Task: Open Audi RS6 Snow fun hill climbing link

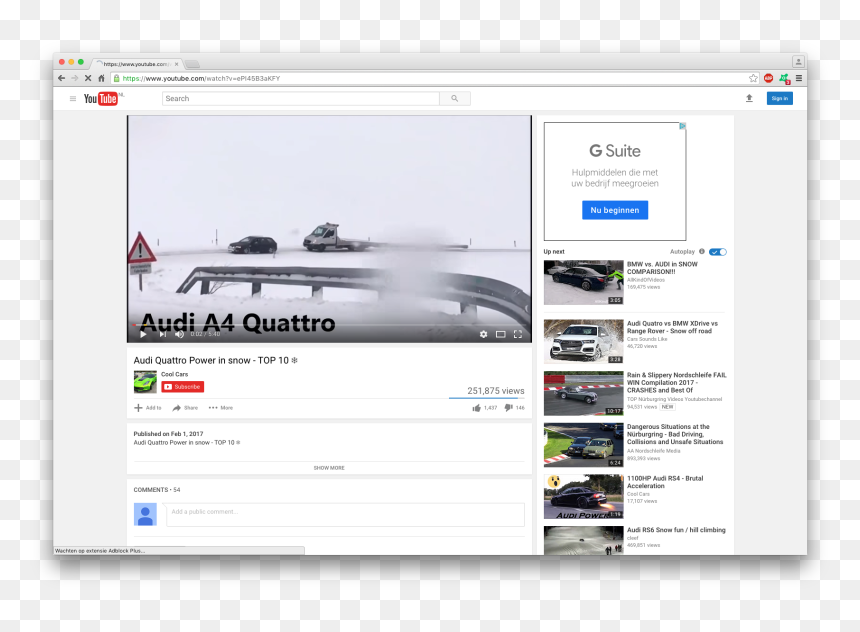Action: [676, 530]
